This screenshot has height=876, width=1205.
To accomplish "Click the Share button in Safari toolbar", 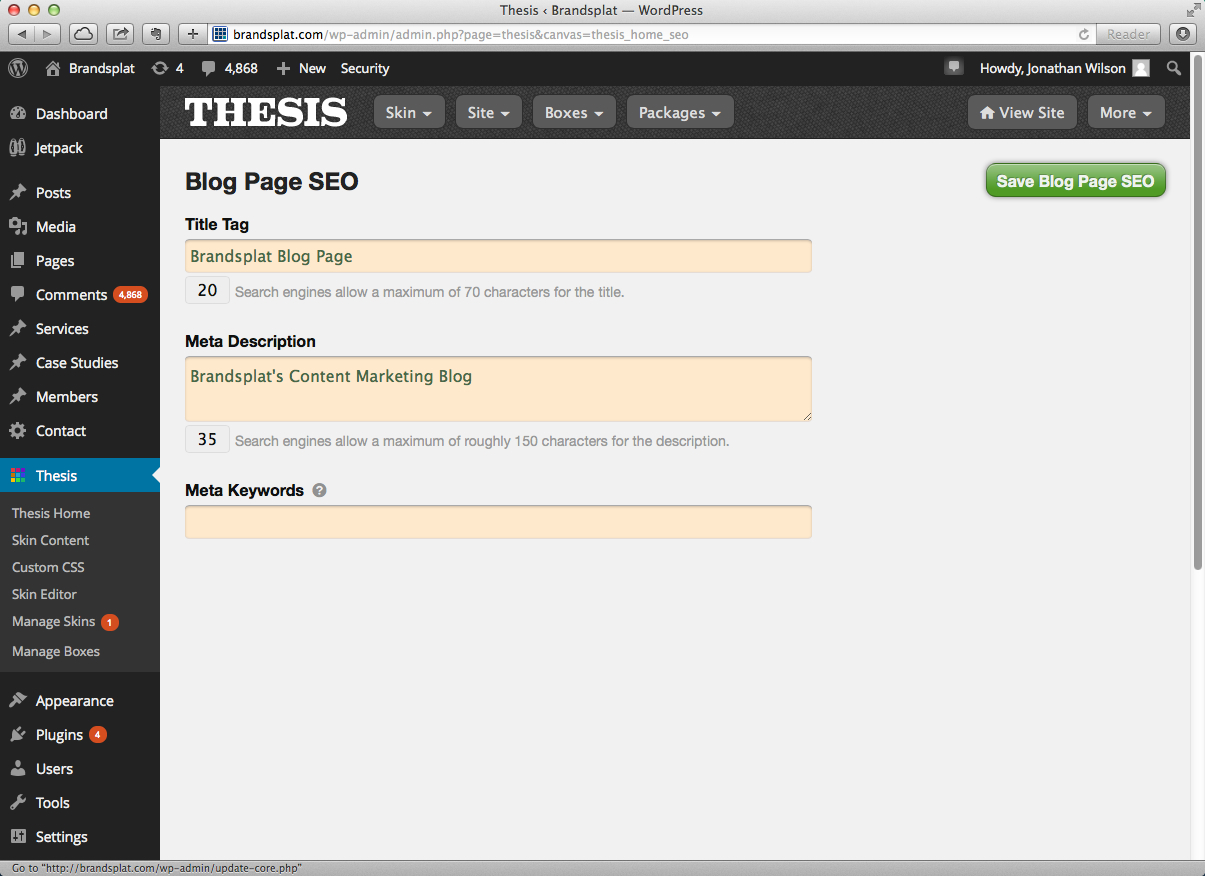I will pyautogui.click(x=120, y=34).
